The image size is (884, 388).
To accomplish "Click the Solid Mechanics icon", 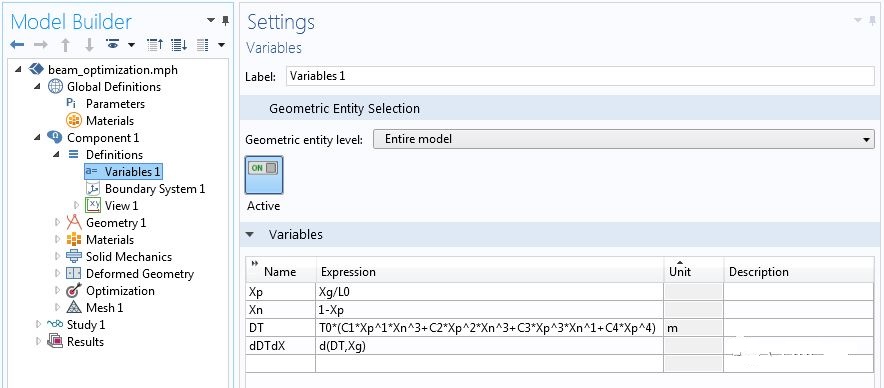I will tap(74, 256).
